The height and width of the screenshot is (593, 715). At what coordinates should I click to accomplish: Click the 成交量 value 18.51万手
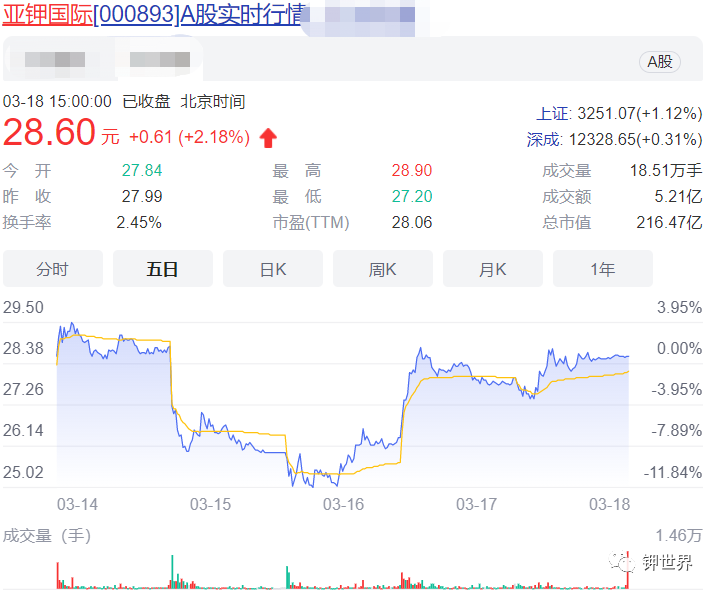[666, 171]
